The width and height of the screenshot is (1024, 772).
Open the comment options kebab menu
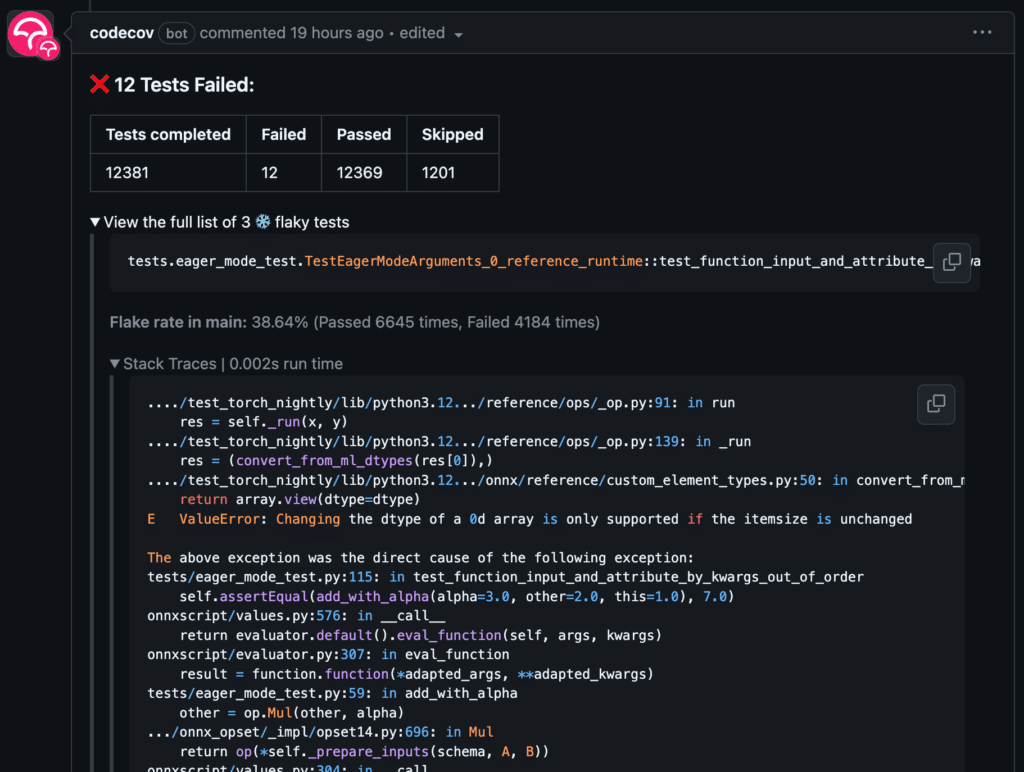click(981, 32)
